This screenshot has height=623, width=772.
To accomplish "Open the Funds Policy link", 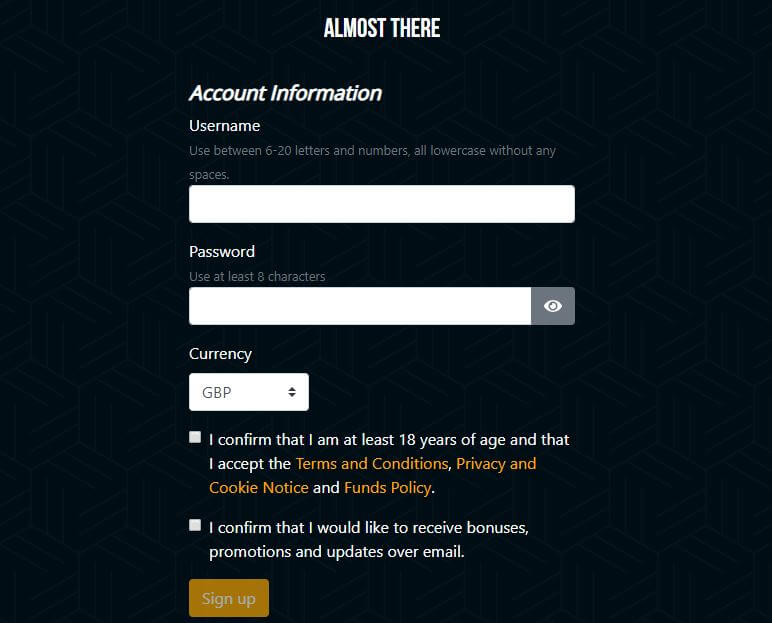I will tap(387, 488).
